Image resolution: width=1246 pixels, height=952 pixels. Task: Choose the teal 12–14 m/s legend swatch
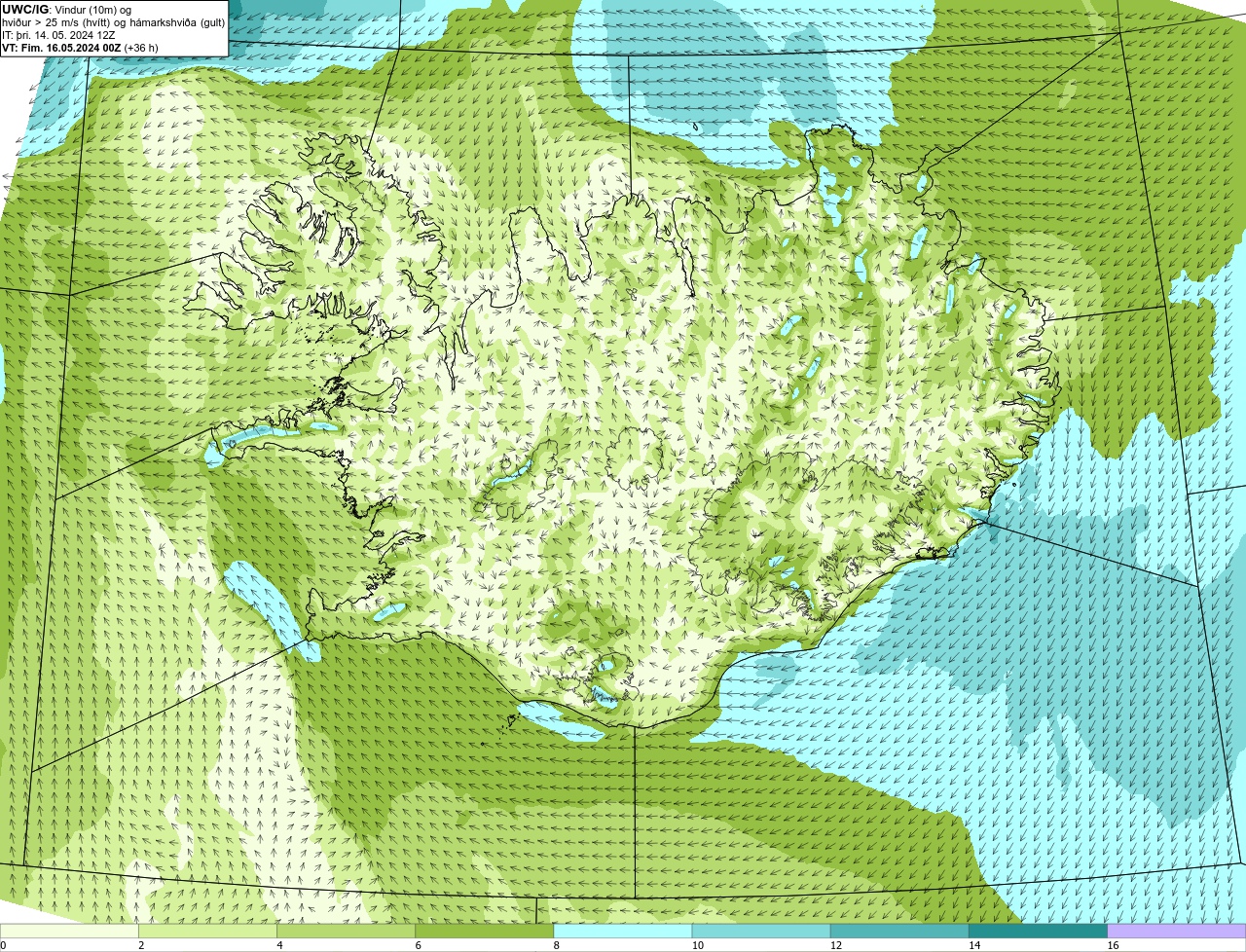(x=899, y=931)
